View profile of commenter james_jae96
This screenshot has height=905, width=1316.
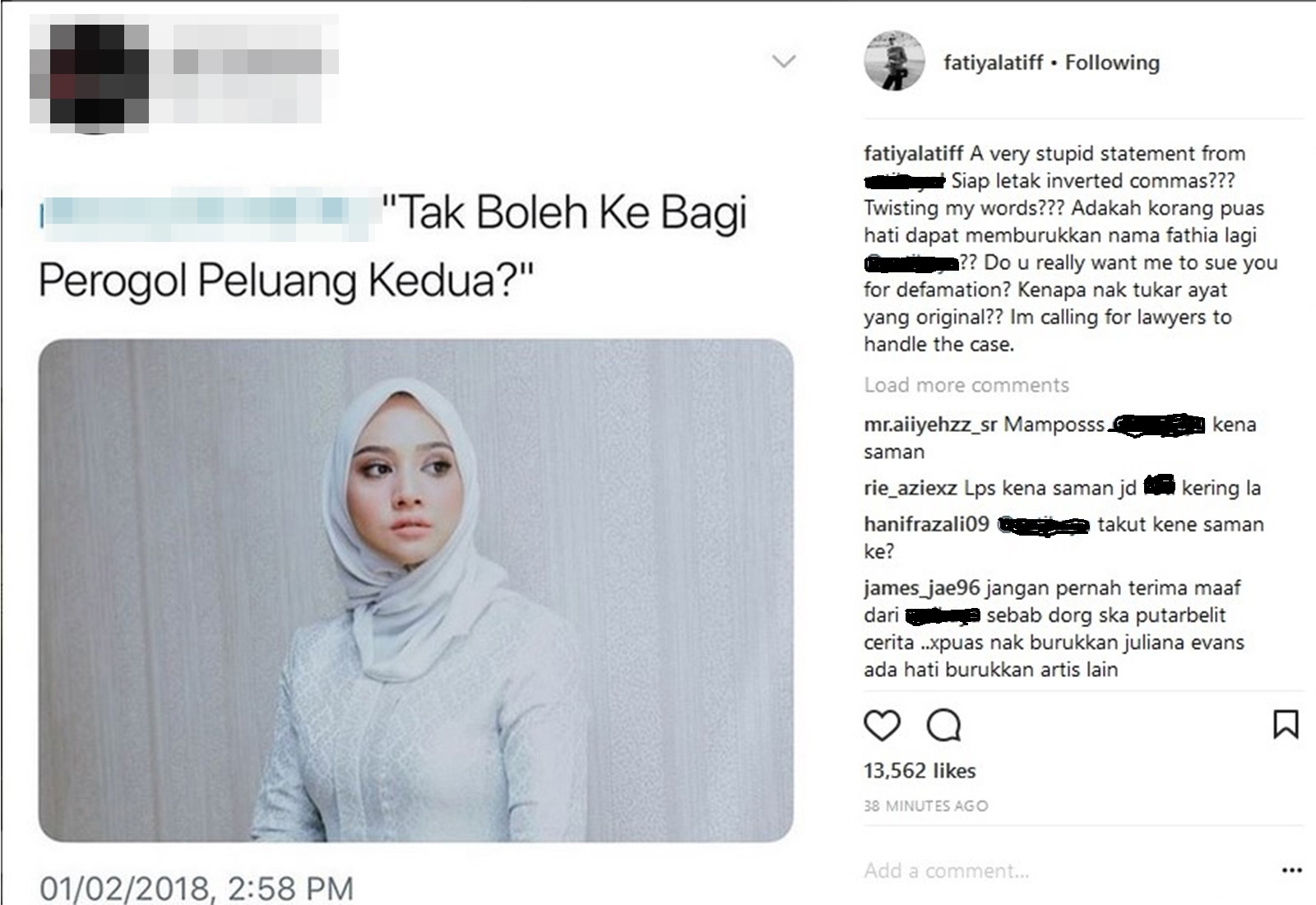[x=922, y=588]
